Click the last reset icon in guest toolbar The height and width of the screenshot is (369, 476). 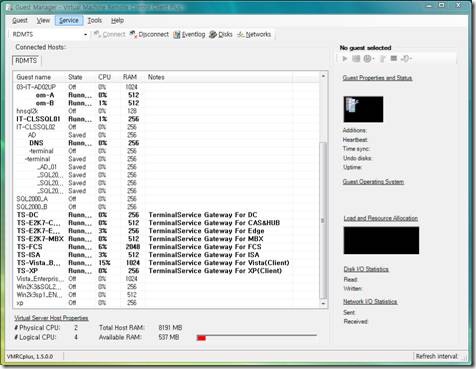[405, 59]
